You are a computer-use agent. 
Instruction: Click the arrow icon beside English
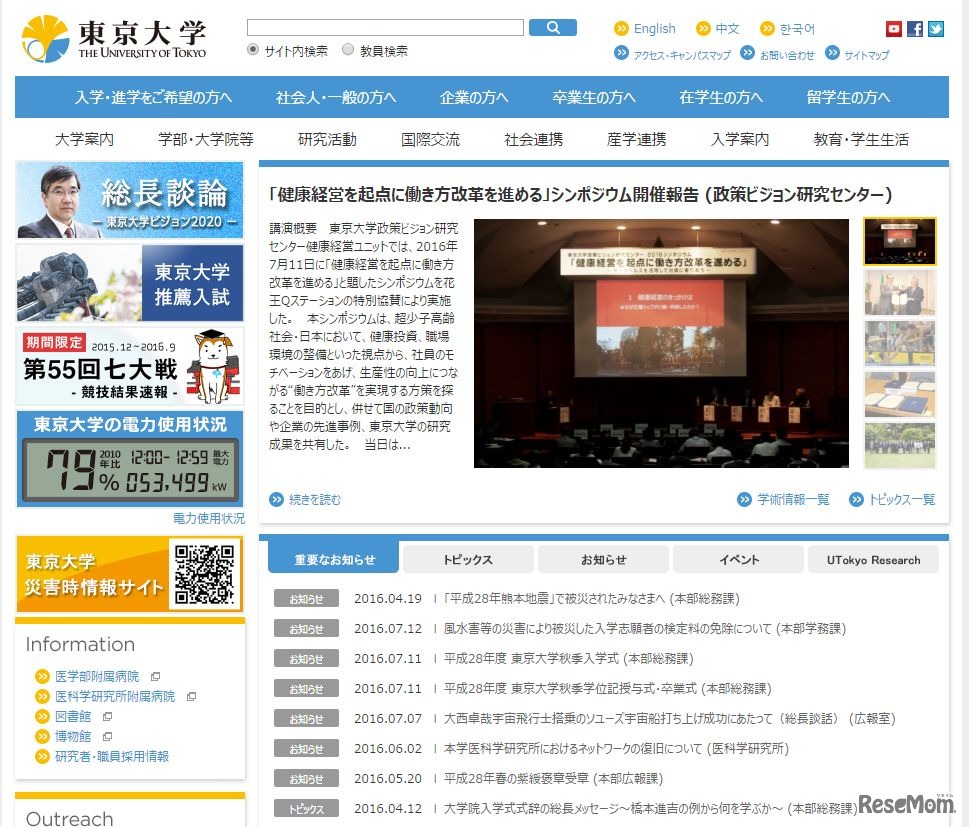click(621, 28)
